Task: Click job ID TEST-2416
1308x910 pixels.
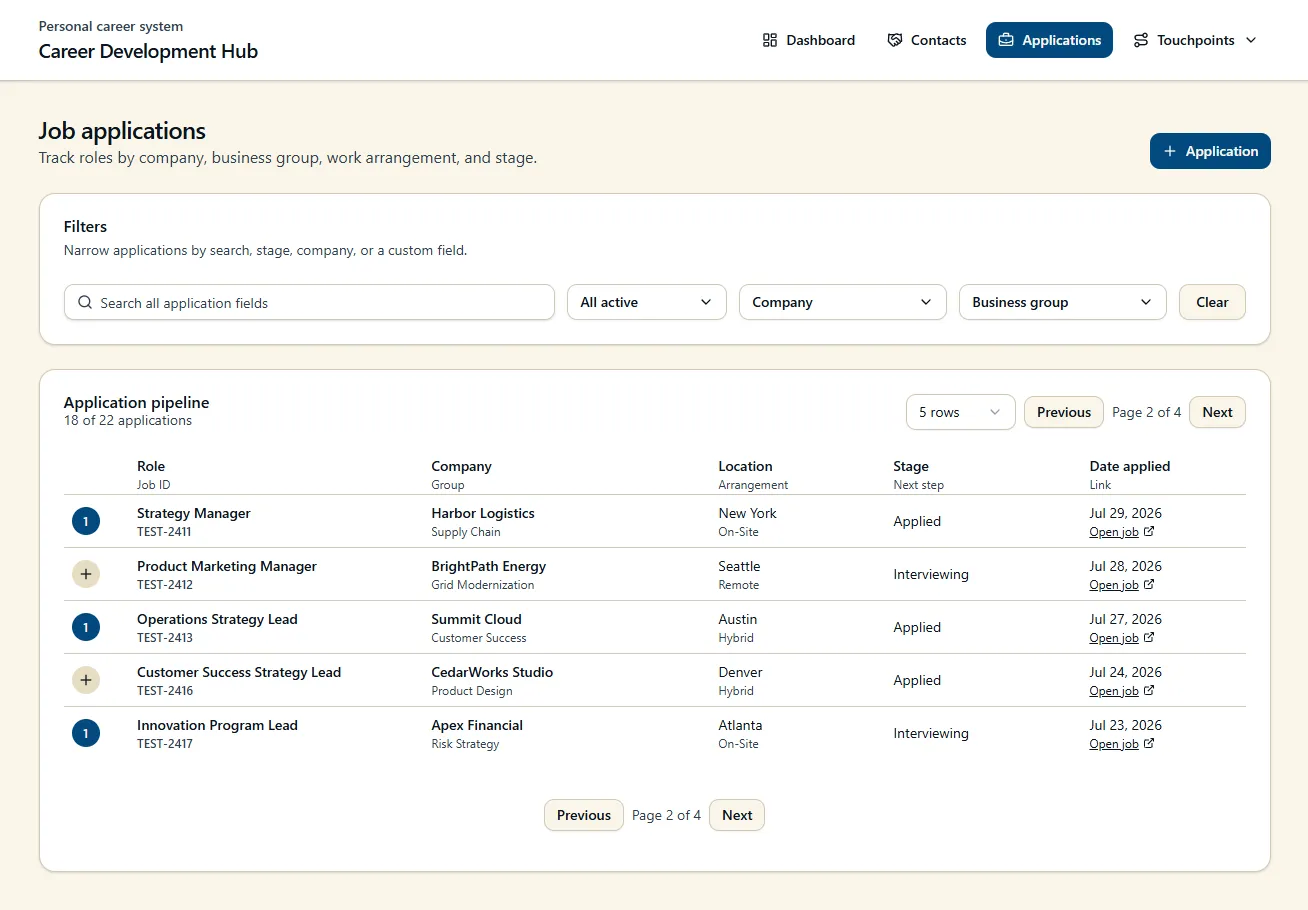Action: pos(165,691)
